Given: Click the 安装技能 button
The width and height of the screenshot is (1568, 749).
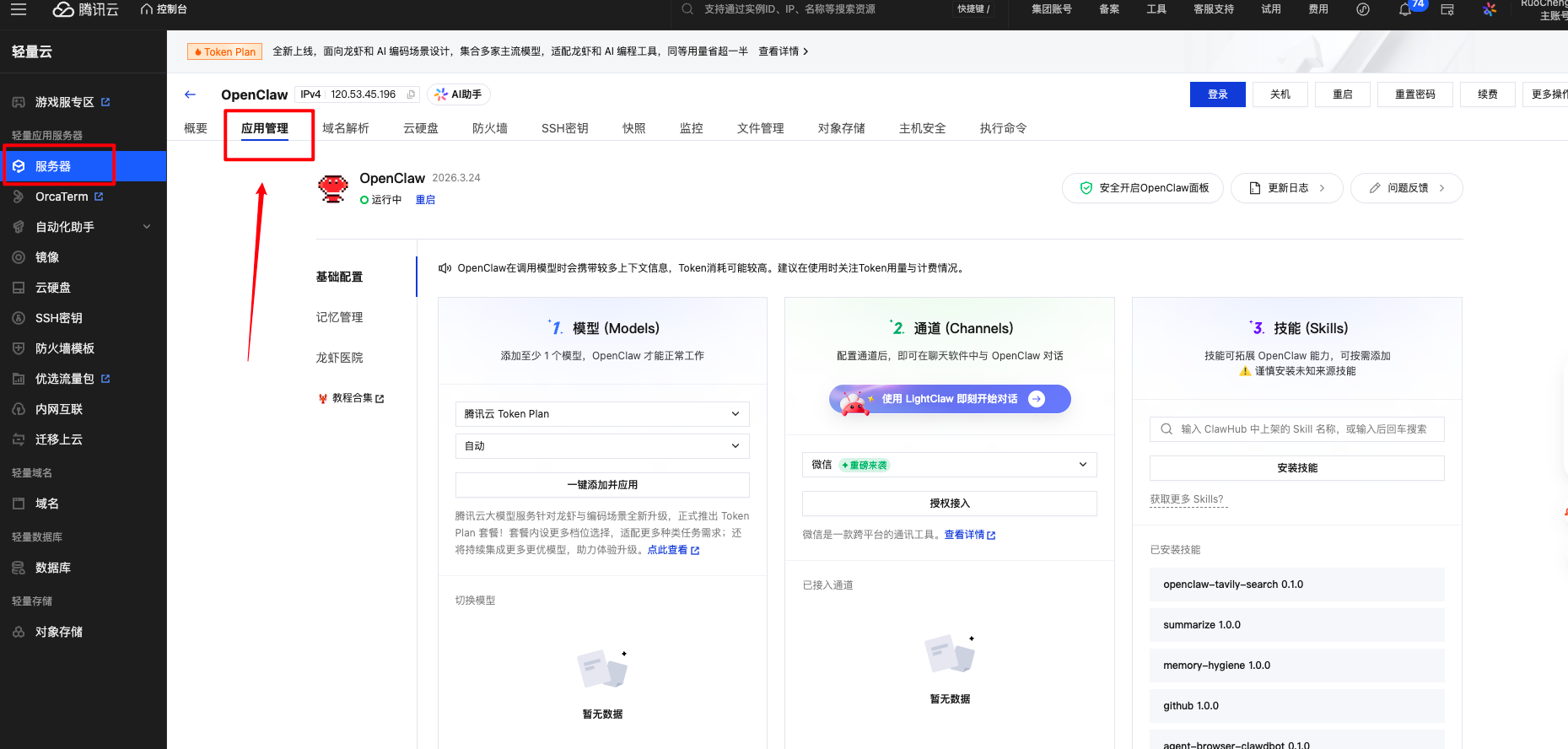Looking at the screenshot, I should click(x=1297, y=468).
